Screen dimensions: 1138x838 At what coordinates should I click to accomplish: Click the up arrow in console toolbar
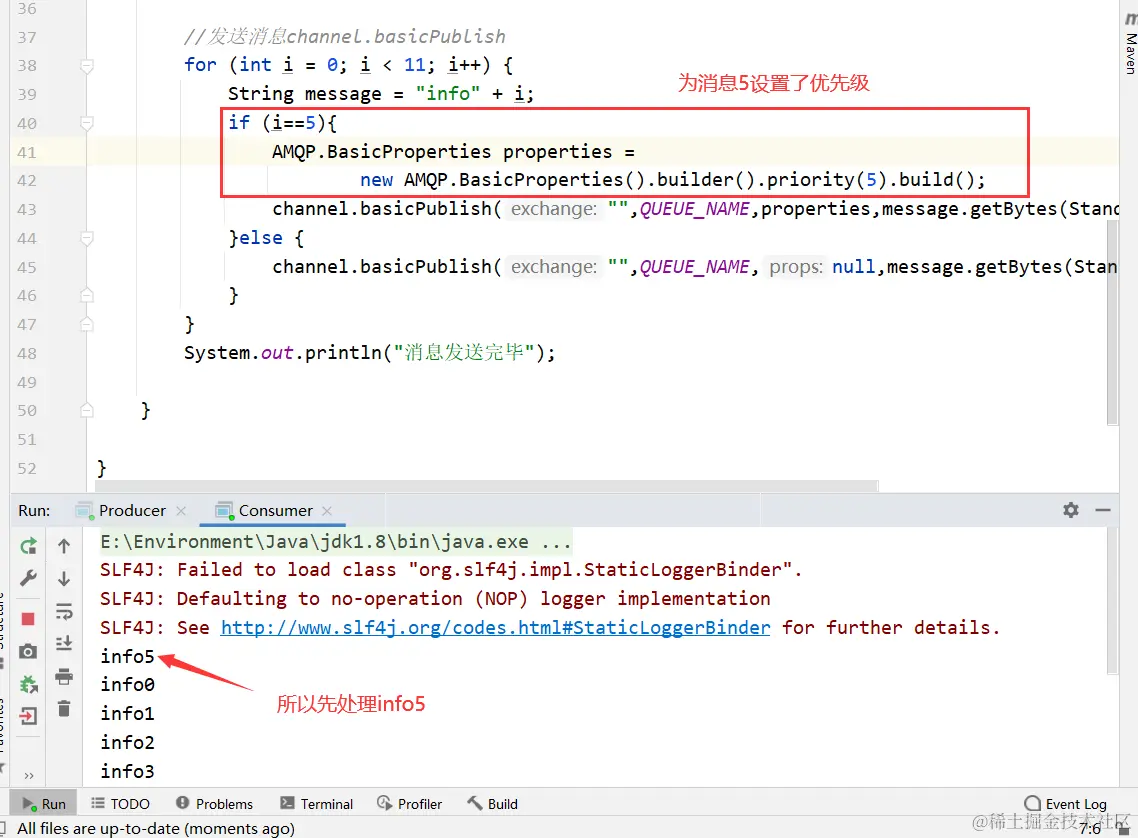click(64, 546)
